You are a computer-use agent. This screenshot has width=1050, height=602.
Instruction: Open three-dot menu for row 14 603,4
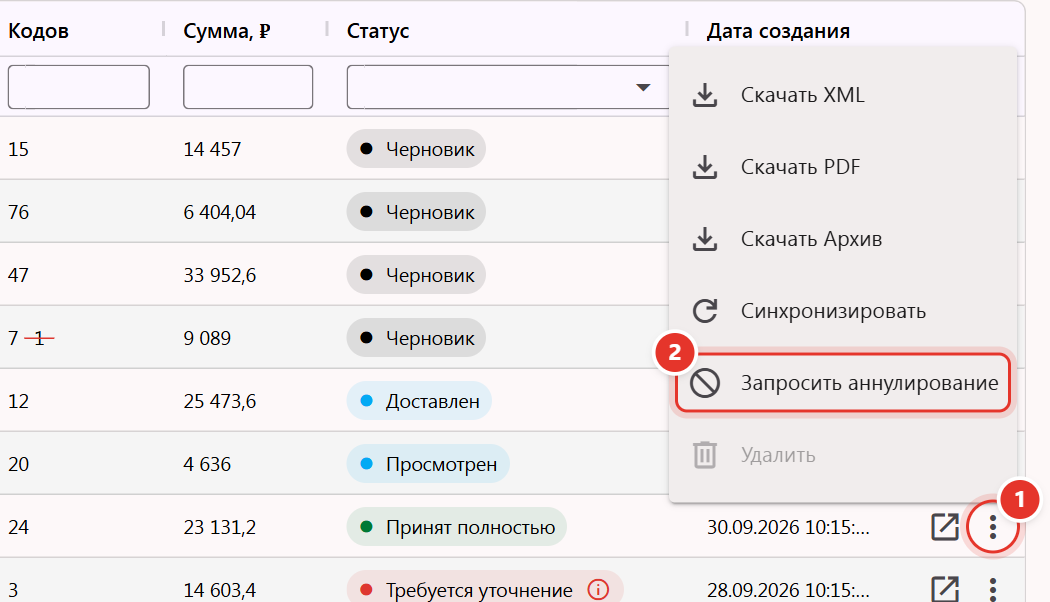pyautogui.click(x=992, y=589)
